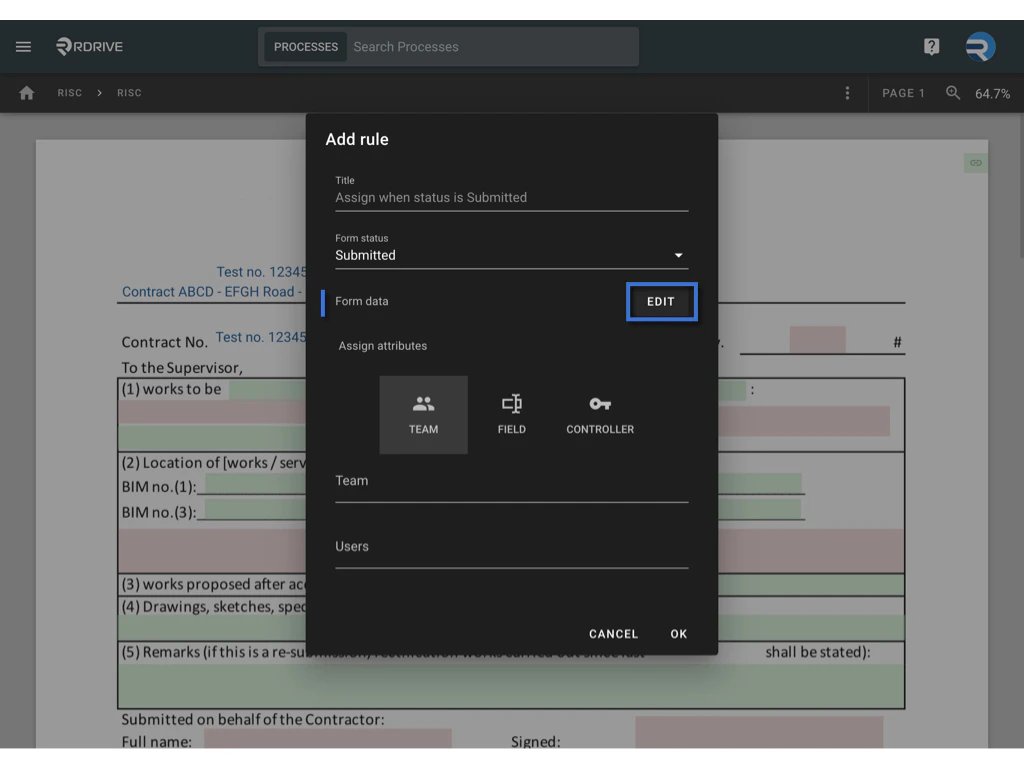Go home using the breadcrumb home icon
The image size is (1024, 768).
[26, 92]
